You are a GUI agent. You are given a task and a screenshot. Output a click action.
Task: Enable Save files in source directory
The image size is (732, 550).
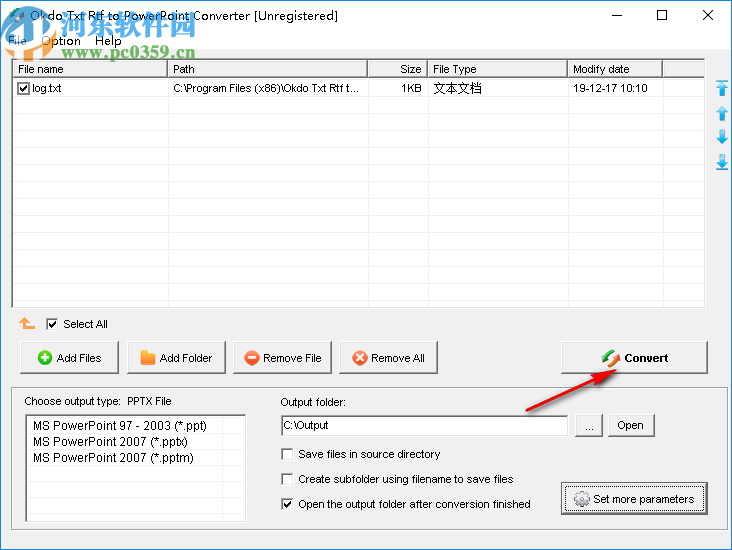pos(287,454)
